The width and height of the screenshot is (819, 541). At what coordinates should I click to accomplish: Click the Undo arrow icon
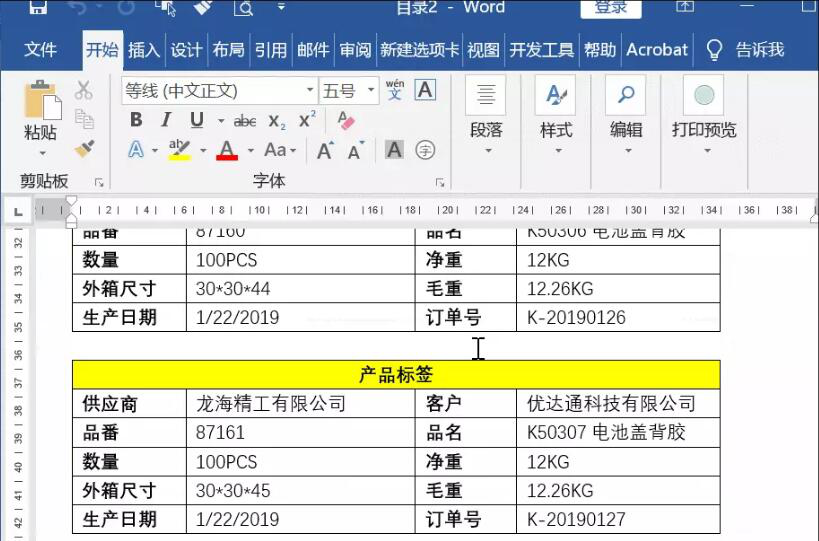[x=77, y=7]
